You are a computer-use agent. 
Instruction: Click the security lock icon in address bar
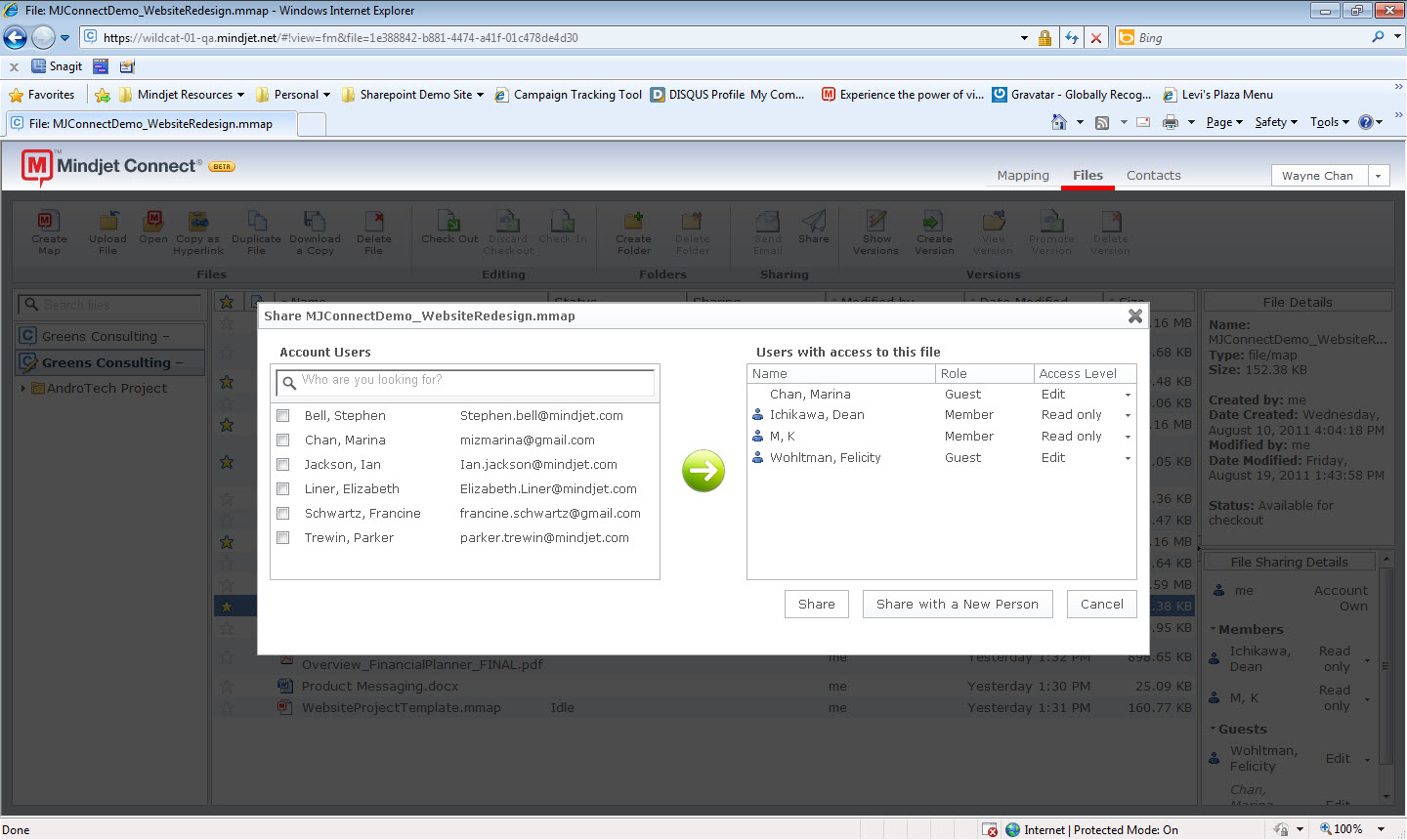(1045, 38)
